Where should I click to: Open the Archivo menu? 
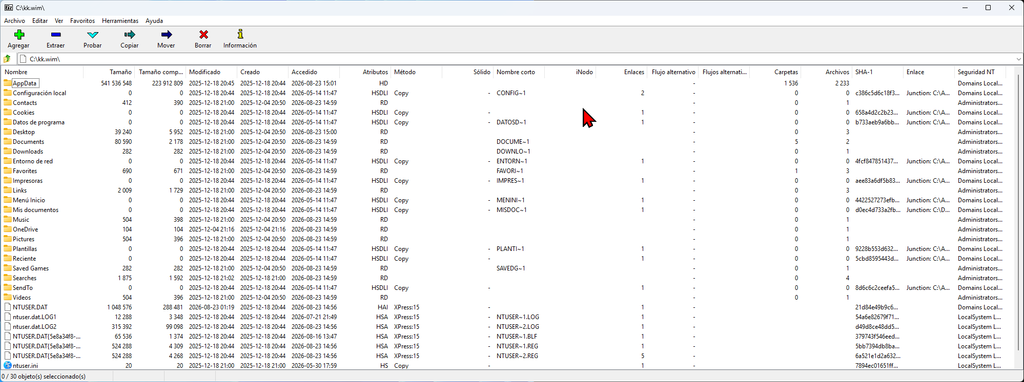coord(14,21)
